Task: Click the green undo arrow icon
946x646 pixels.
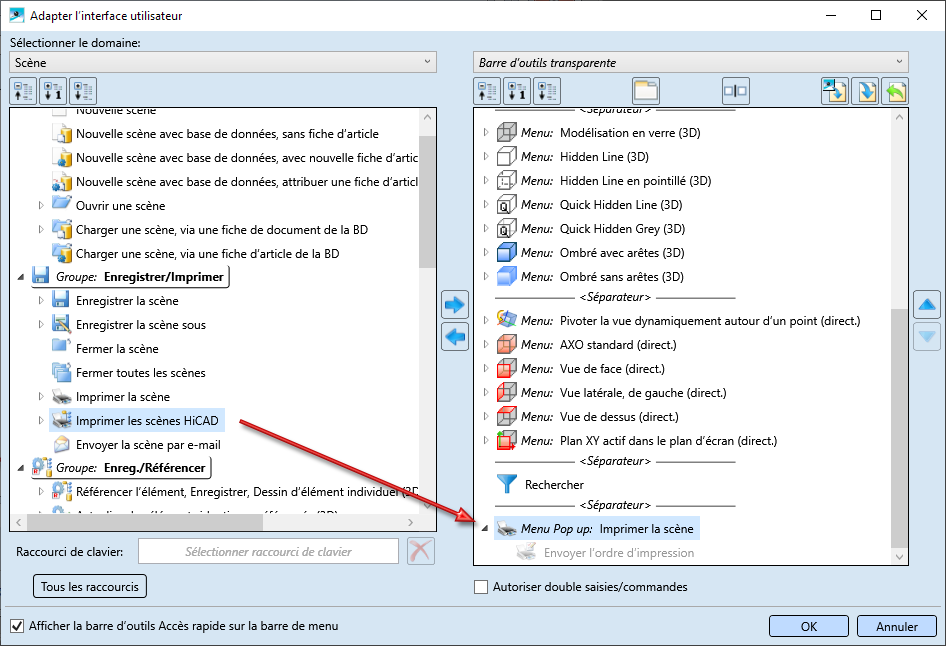Action: click(895, 92)
